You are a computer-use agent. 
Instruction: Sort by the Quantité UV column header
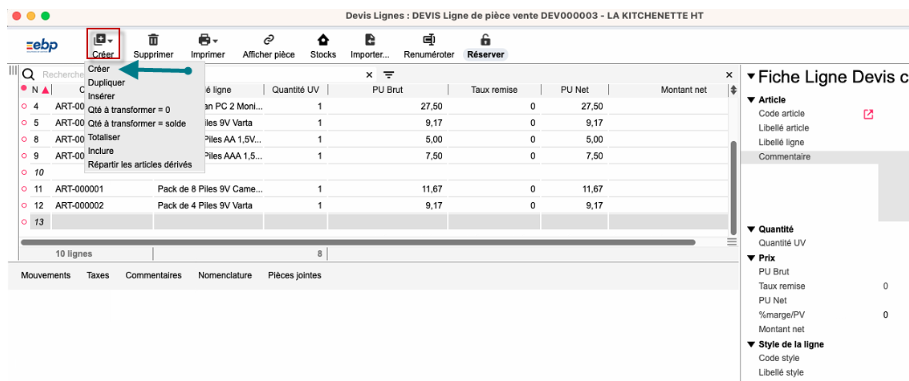[x=296, y=90]
